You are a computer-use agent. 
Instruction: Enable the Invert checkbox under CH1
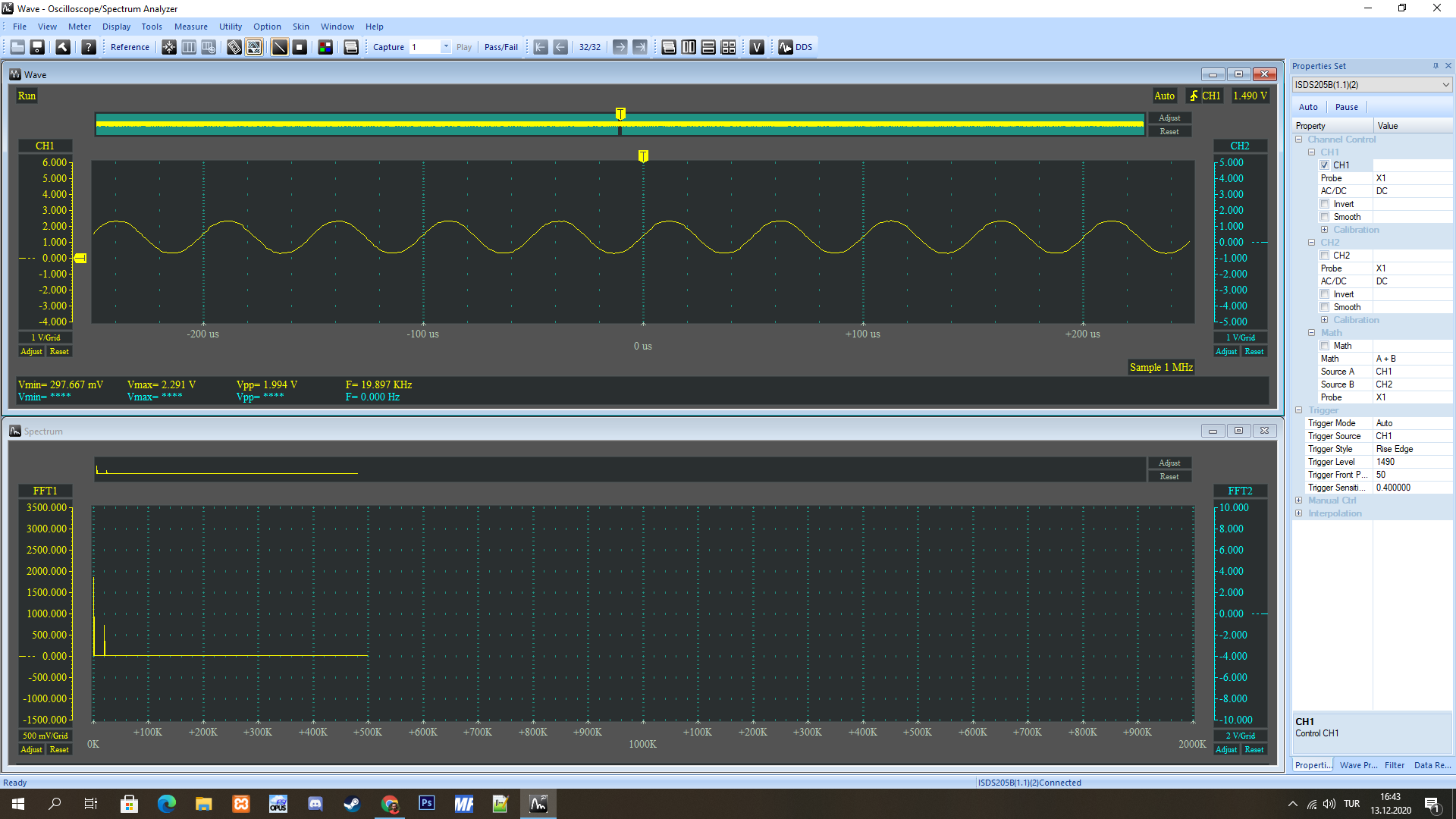1325,204
